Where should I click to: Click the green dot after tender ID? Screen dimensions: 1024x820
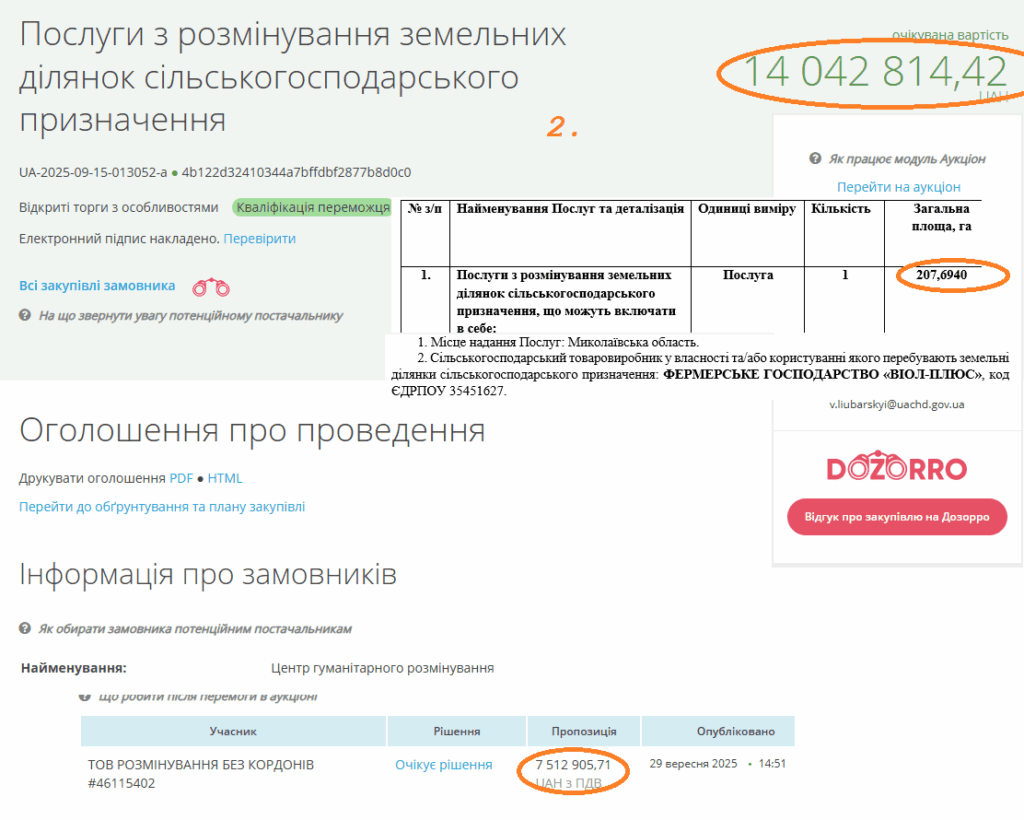point(174,172)
